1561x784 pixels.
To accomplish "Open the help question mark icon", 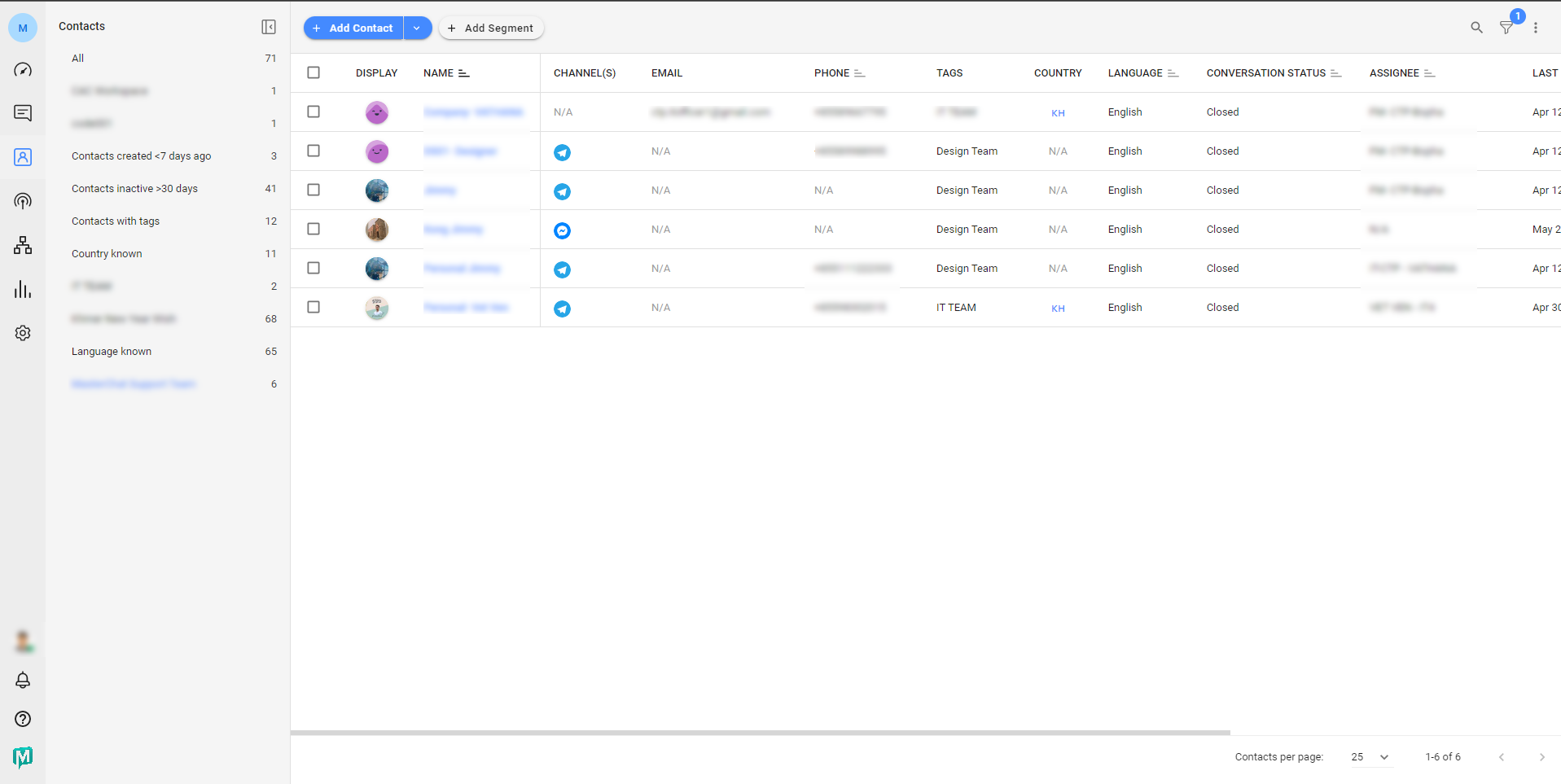I will (x=23, y=719).
